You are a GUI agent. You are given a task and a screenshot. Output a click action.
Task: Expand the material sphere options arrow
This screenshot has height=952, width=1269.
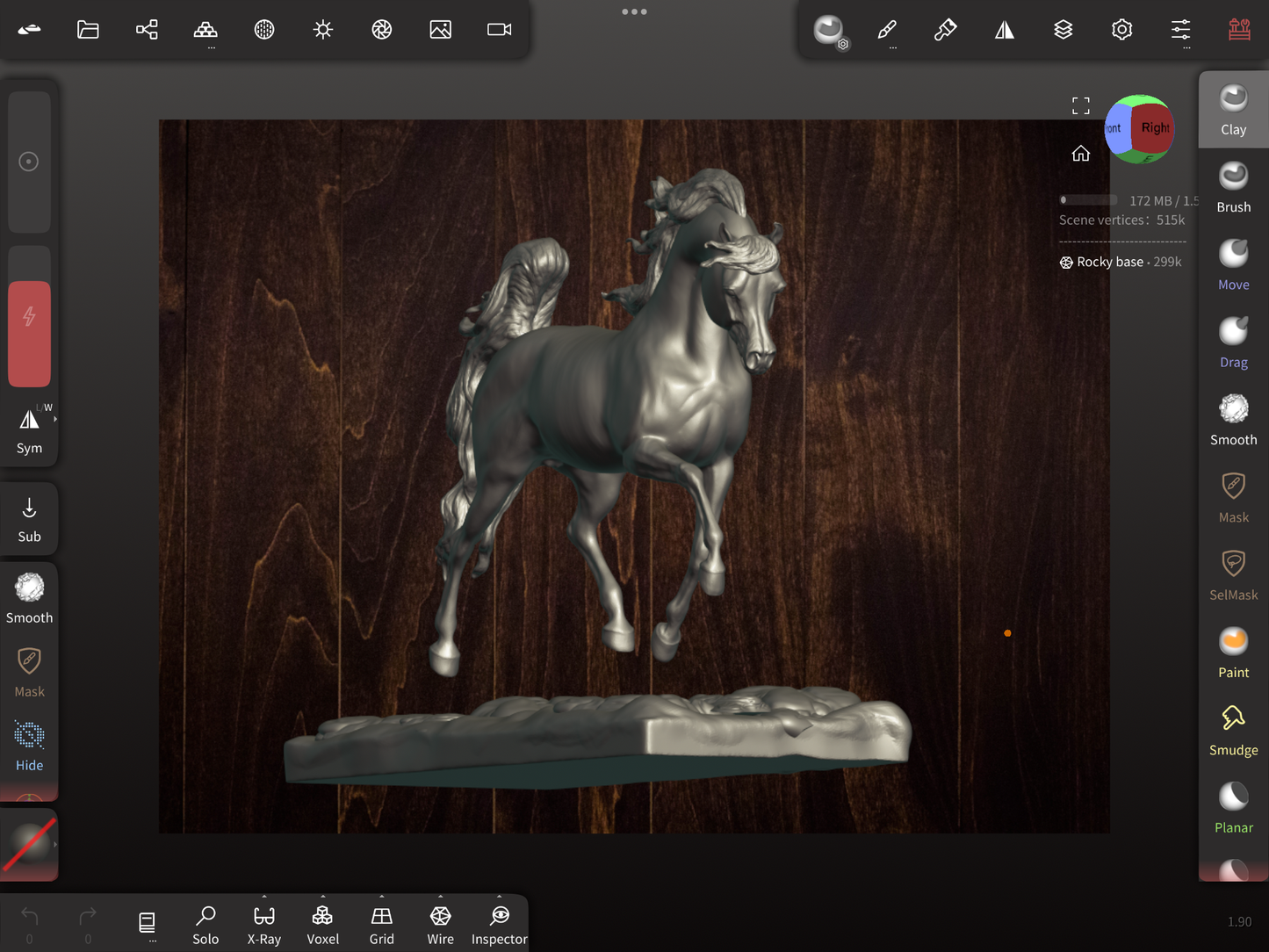[55, 844]
